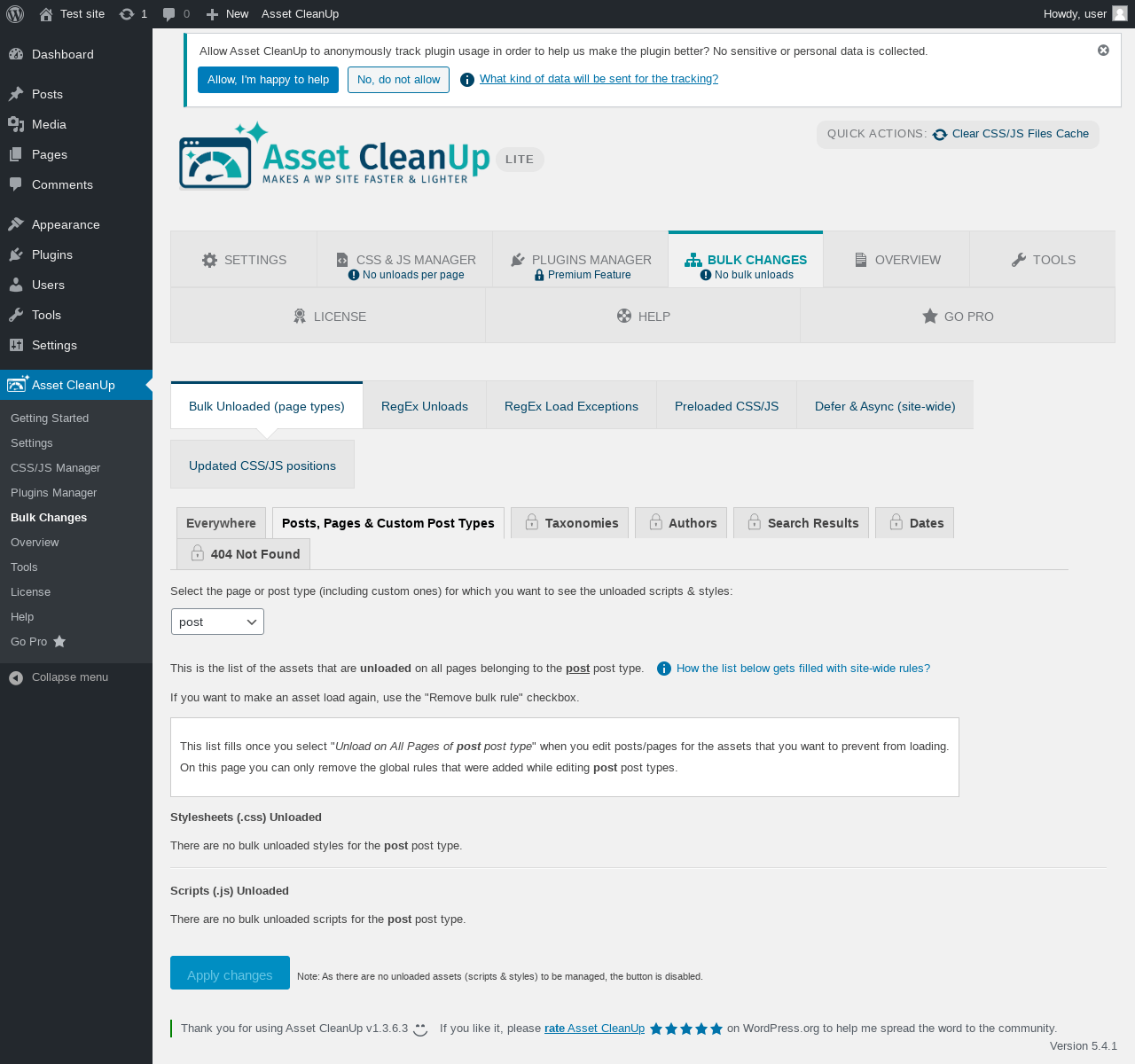Open the post type dropdown

tap(217, 622)
